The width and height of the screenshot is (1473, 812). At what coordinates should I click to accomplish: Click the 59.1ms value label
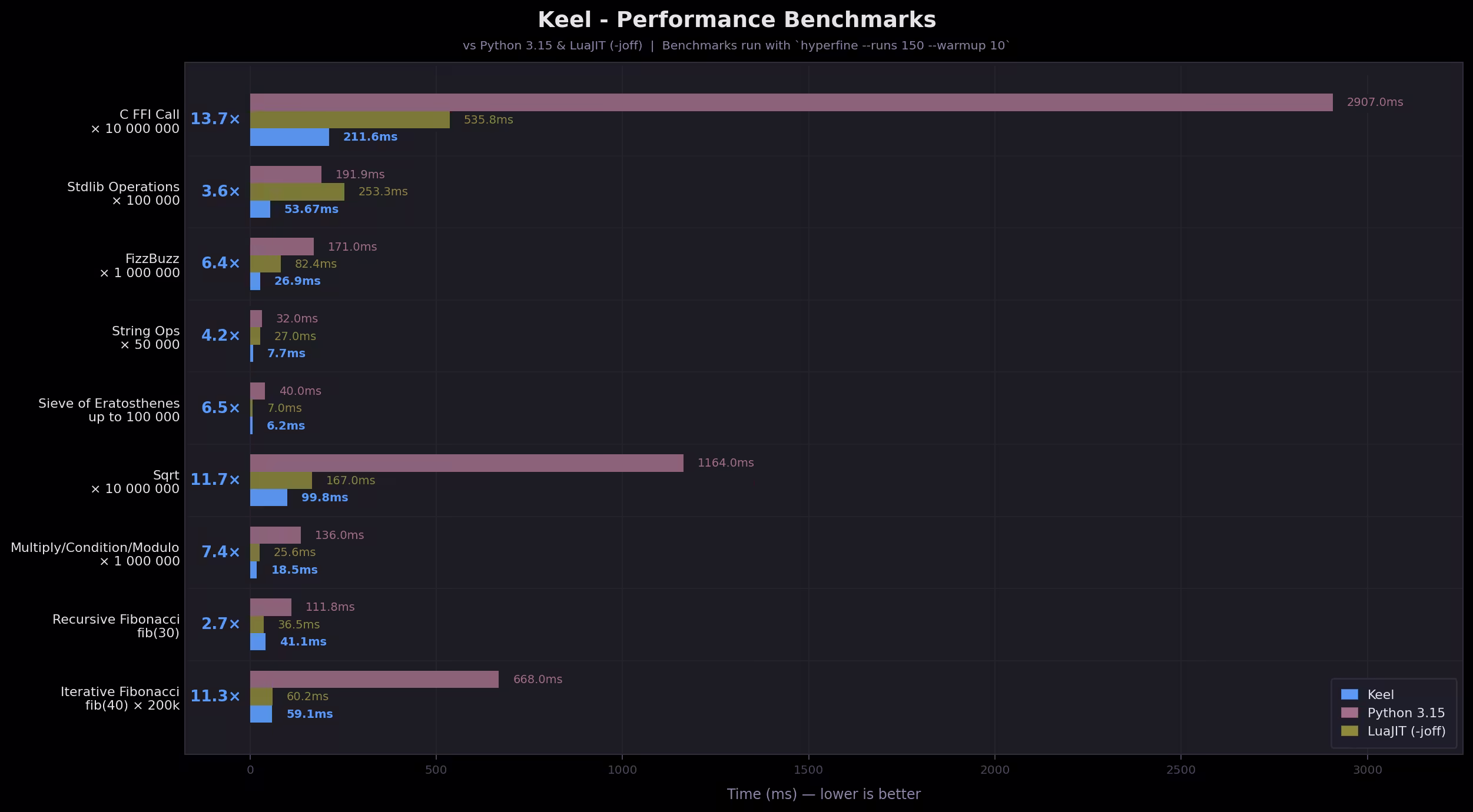click(x=310, y=714)
